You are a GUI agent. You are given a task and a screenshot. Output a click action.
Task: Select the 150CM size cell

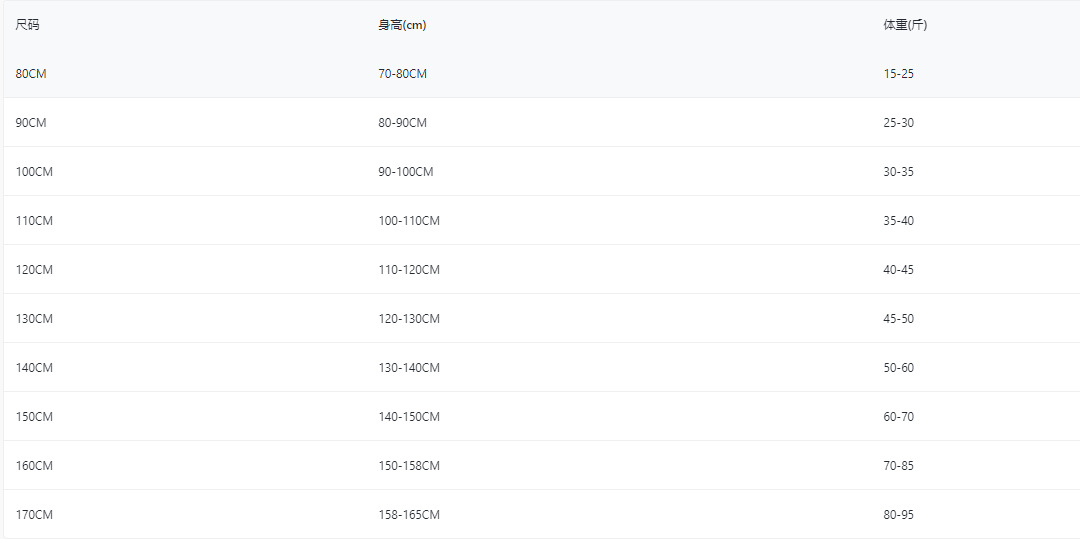coord(34,417)
